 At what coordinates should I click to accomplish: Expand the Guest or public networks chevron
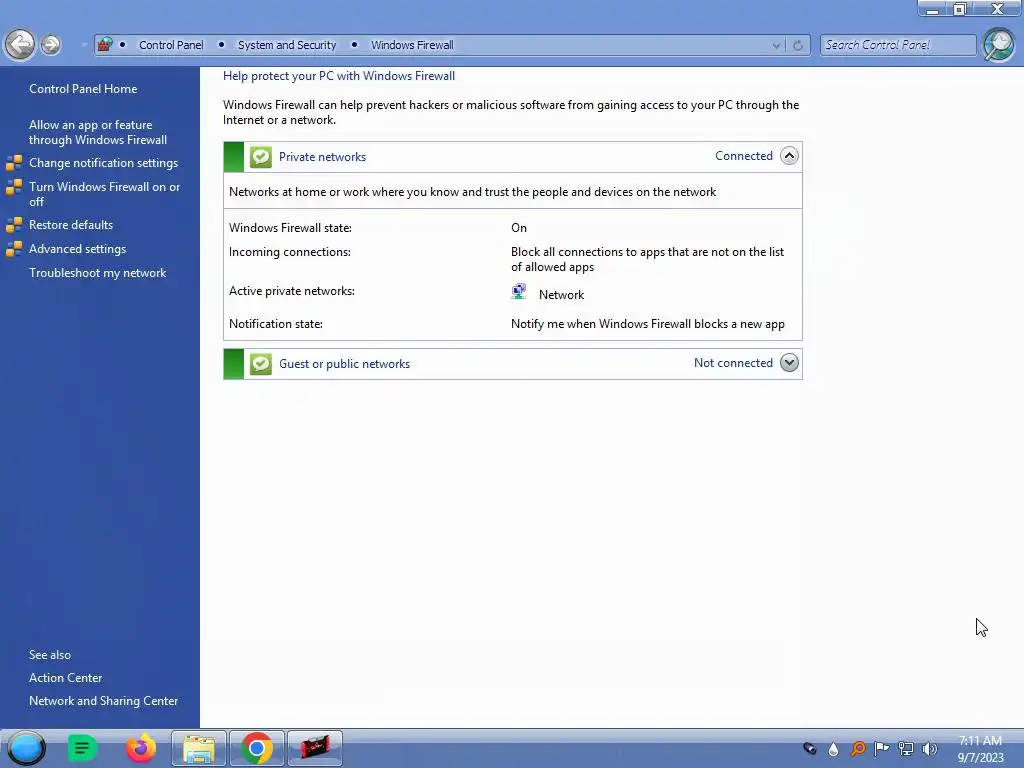[x=789, y=363]
